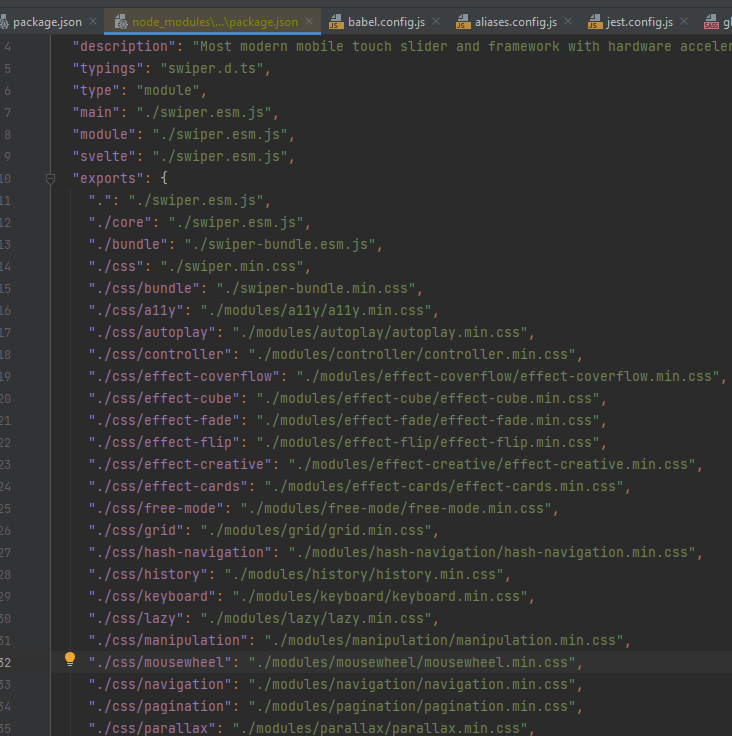Image resolution: width=732 pixels, height=736 pixels.
Task: Click the "module" key on line 8
Action: 104,135
